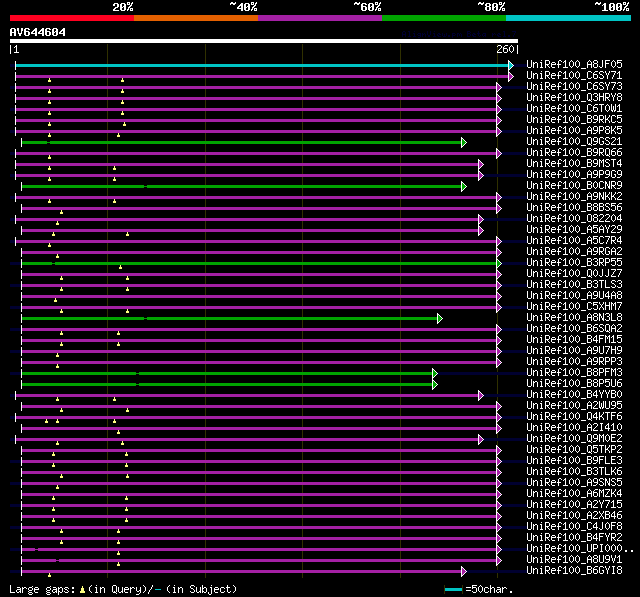This screenshot has width=640, height=597.
Task: Click the AV644604 query name
Action: pyautogui.click(x=38, y=32)
